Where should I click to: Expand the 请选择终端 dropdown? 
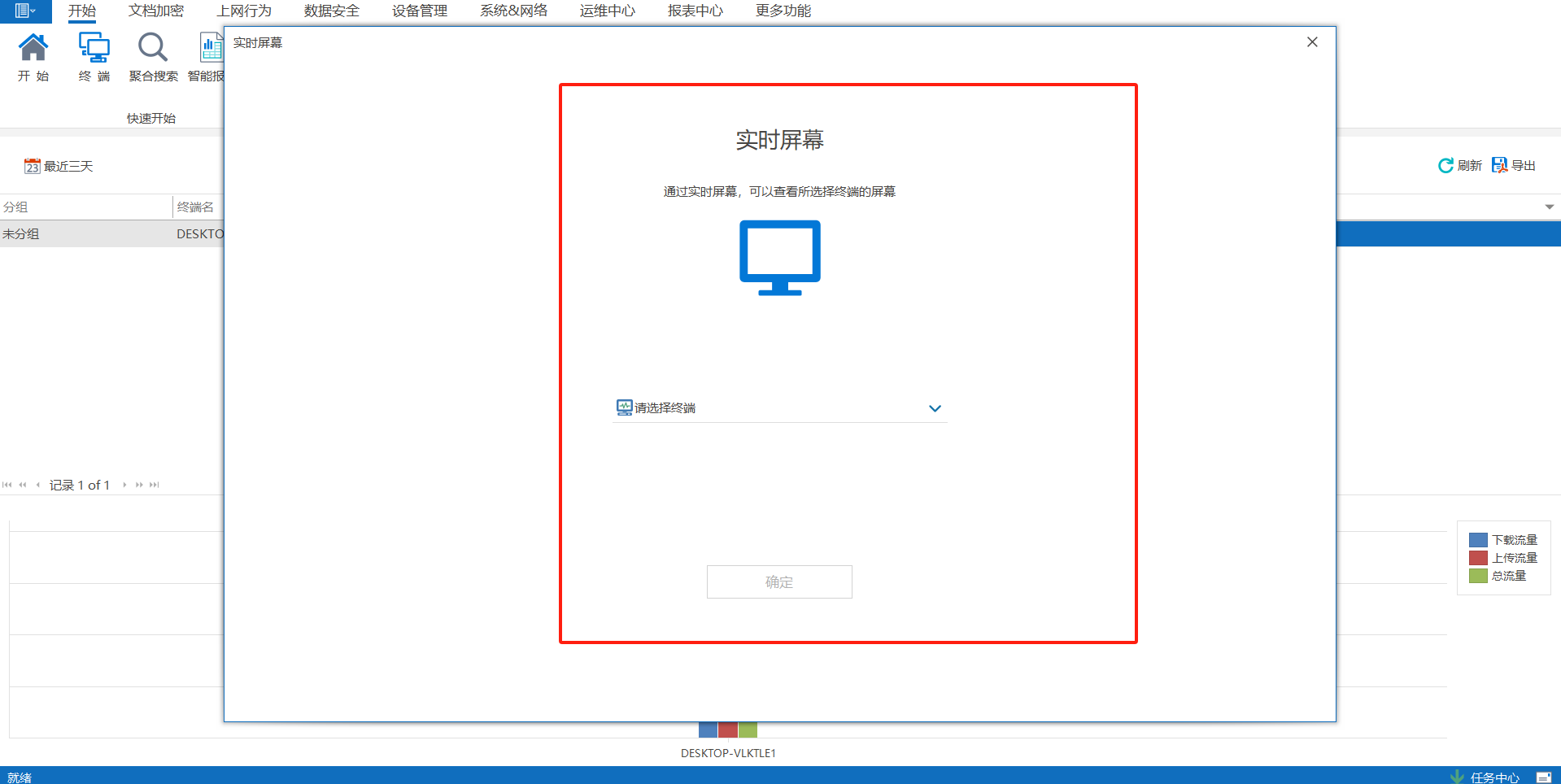click(935, 408)
